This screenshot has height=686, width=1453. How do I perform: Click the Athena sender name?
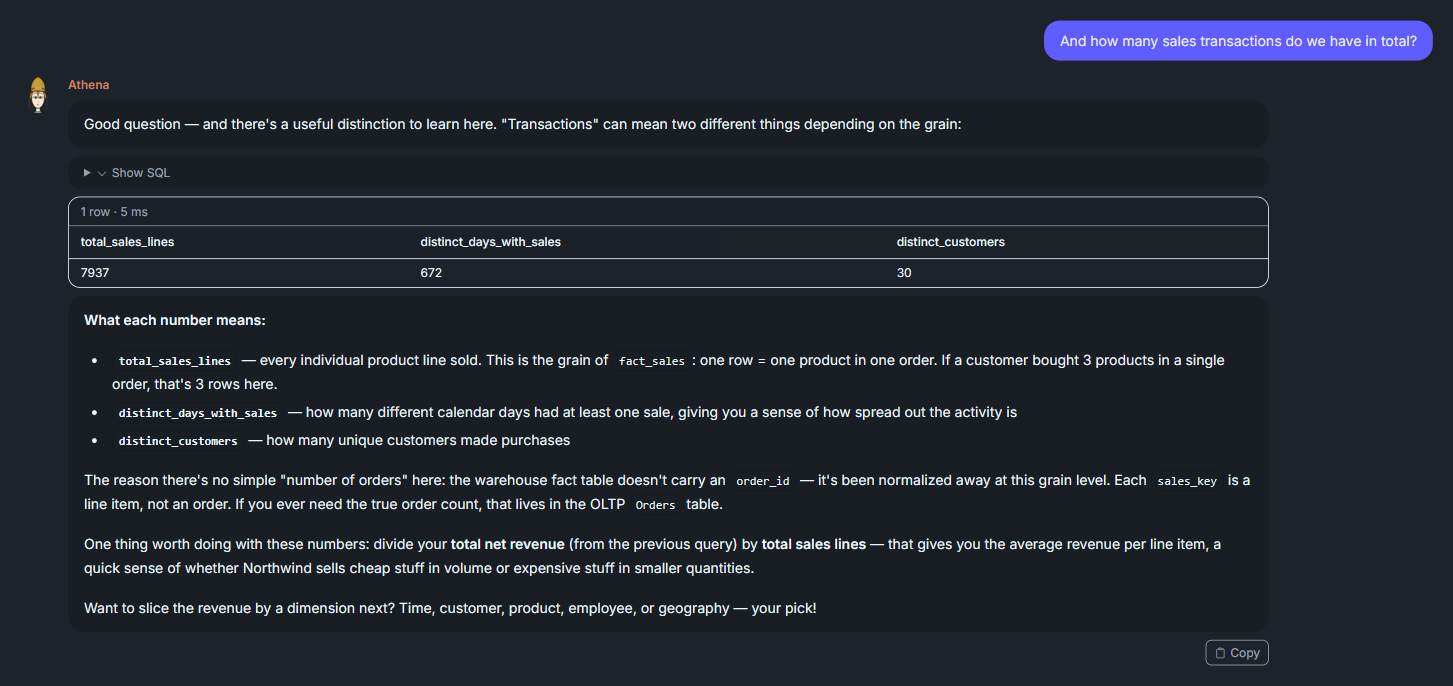89,85
